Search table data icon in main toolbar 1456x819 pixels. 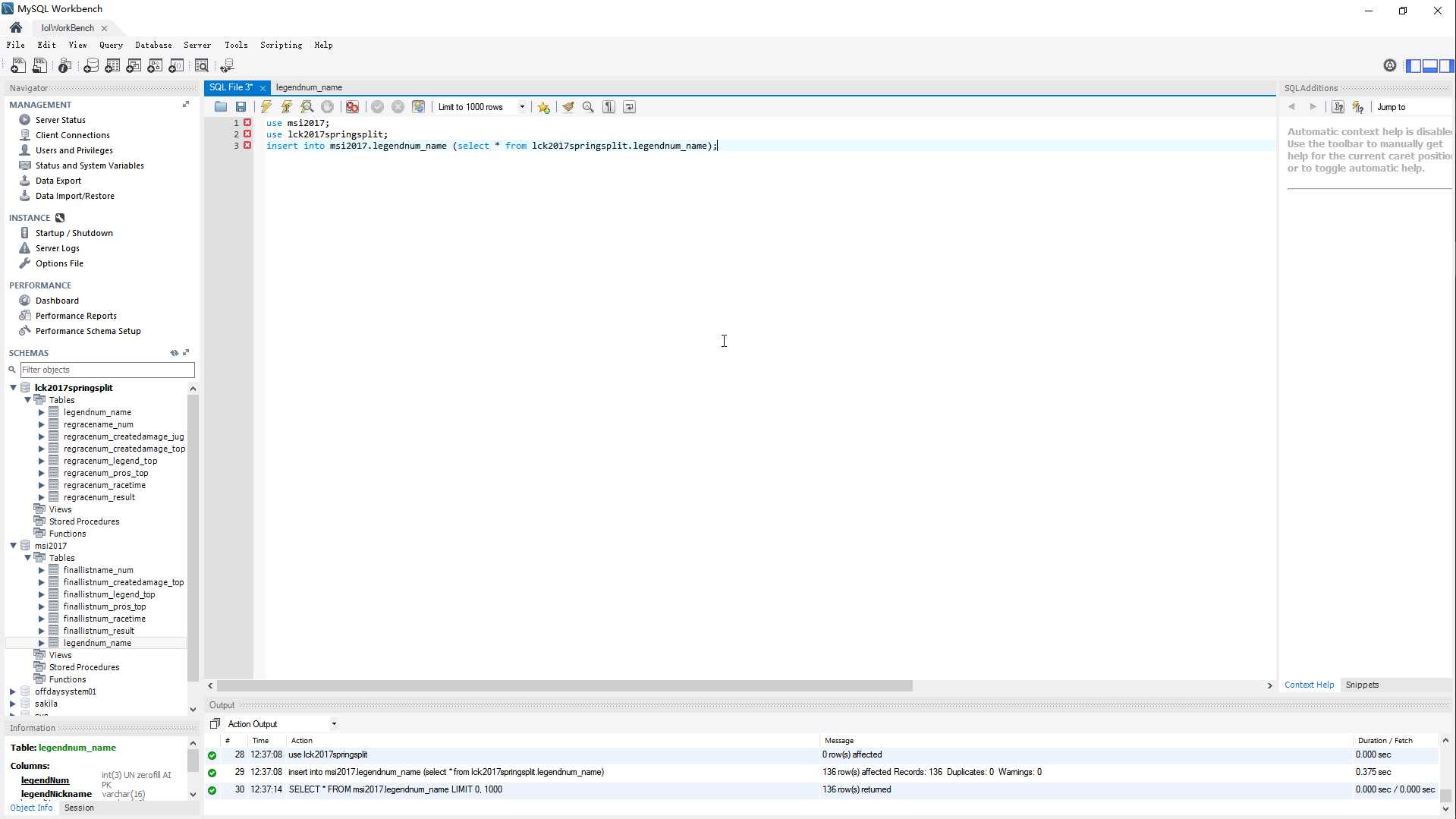click(202, 66)
